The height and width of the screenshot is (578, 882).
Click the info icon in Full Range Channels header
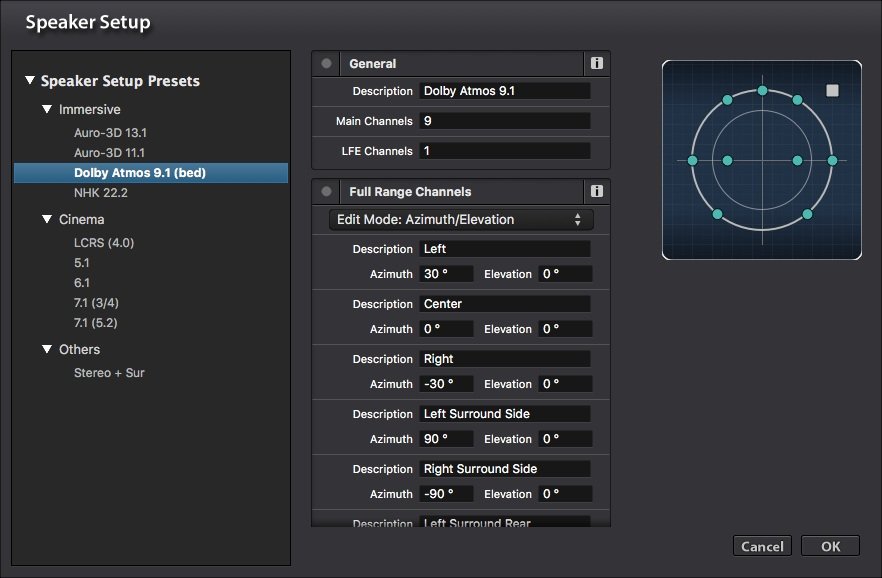click(597, 191)
